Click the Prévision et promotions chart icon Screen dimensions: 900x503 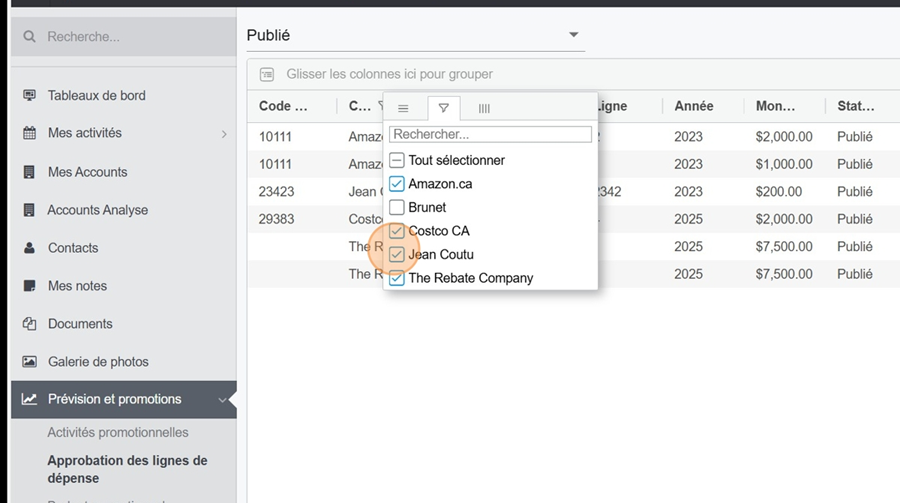[x=29, y=399]
